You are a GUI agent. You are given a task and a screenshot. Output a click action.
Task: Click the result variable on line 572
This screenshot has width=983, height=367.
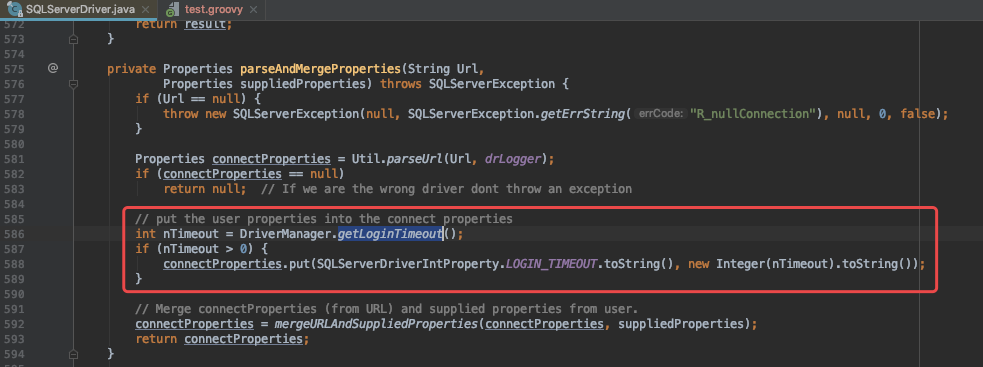coord(206,24)
